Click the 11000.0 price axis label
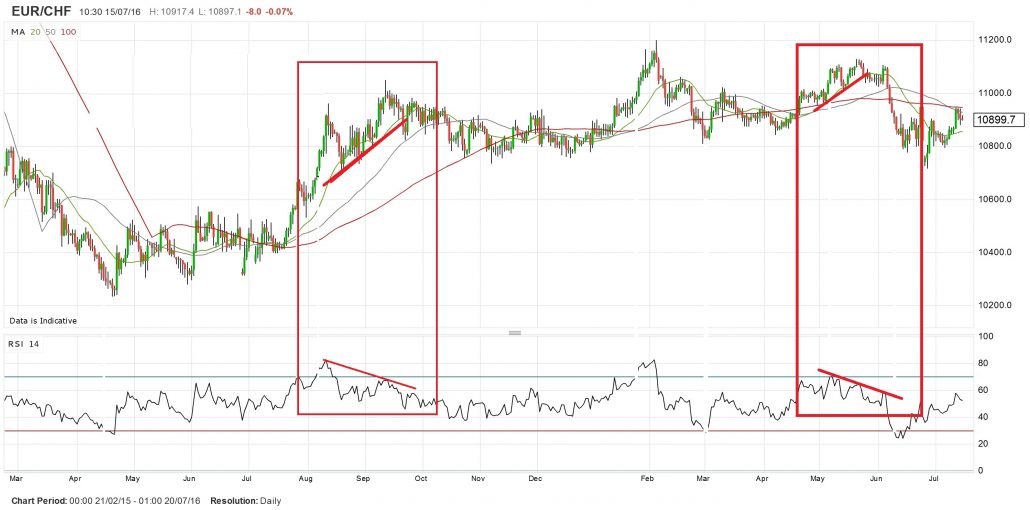This screenshot has width=1030, height=510. click(x=996, y=93)
